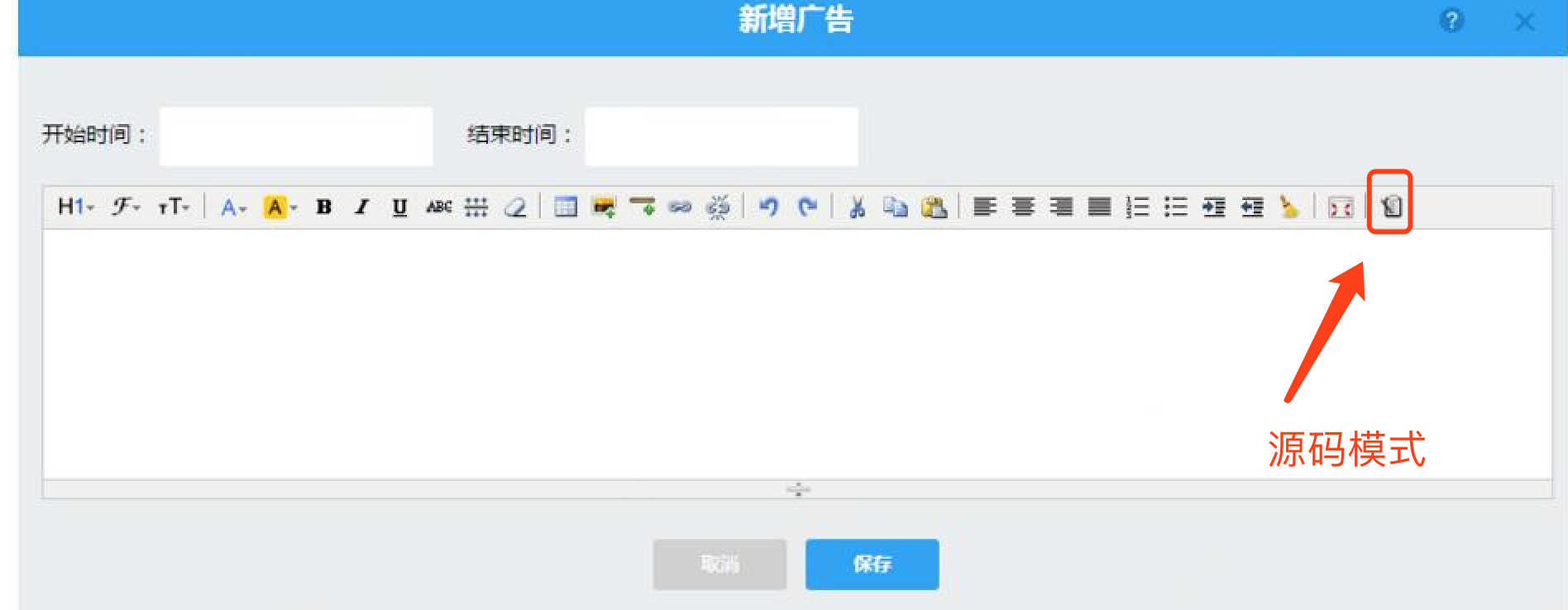
Task: Expand the font family dropdown
Action: [126, 207]
